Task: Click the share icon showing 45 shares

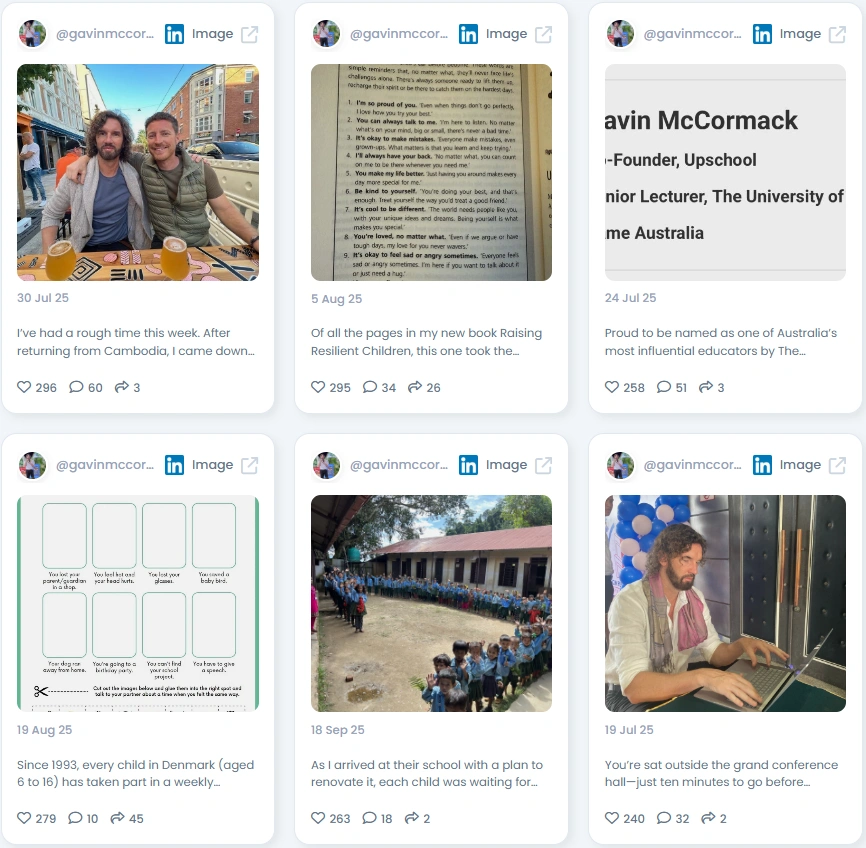Action: tap(117, 818)
